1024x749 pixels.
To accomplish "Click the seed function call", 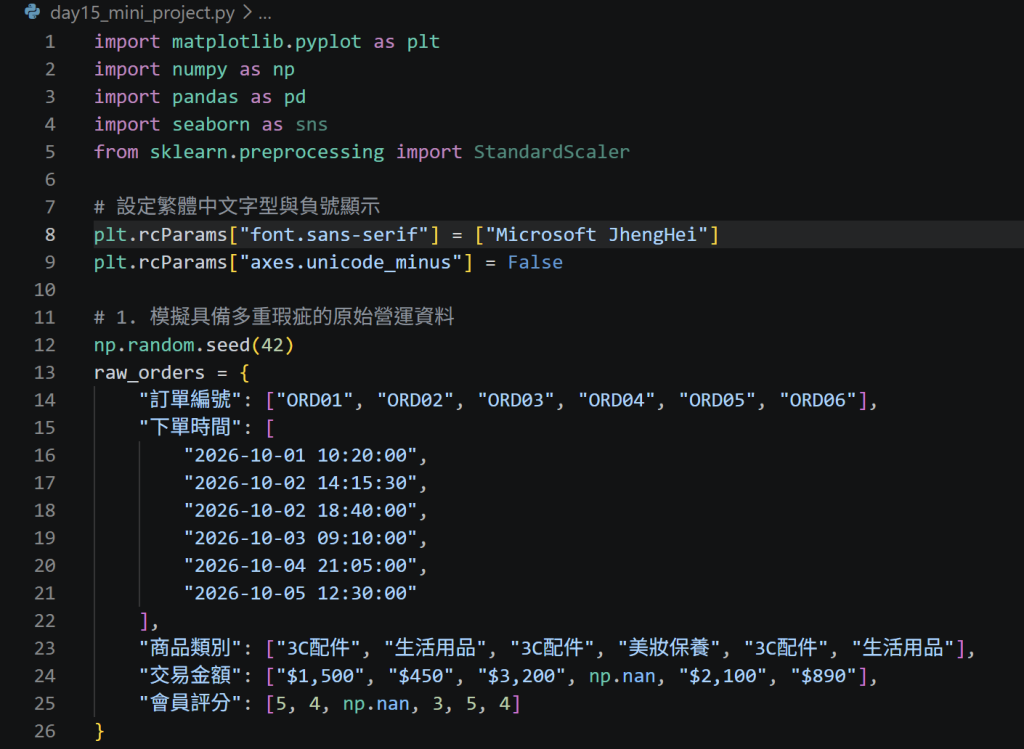I will coord(227,345).
